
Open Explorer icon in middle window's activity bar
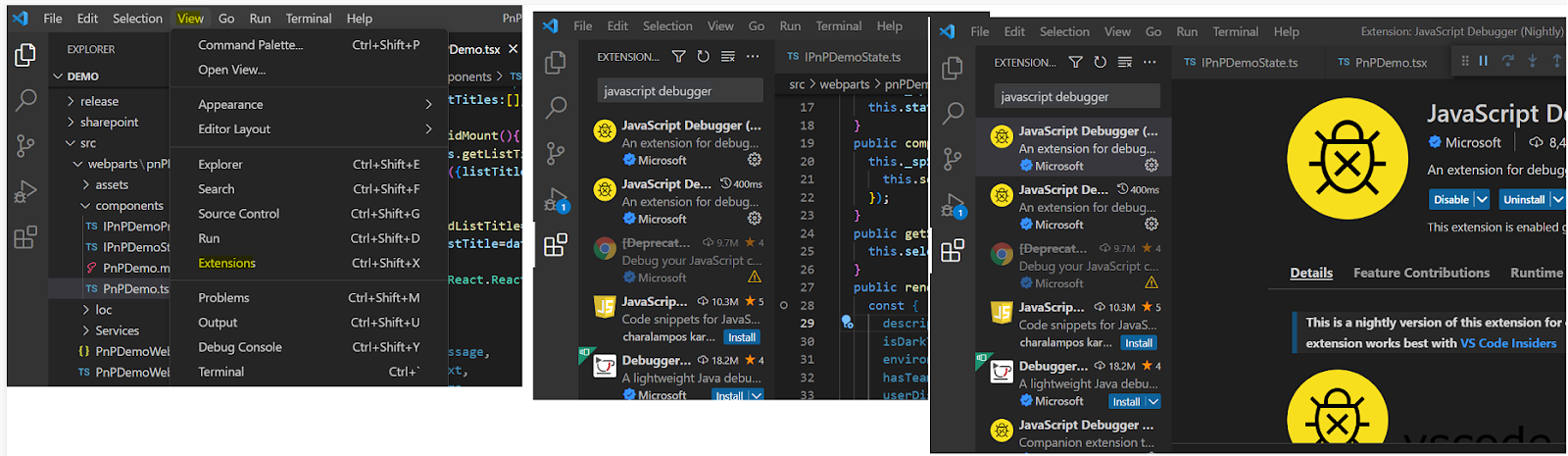(556, 63)
